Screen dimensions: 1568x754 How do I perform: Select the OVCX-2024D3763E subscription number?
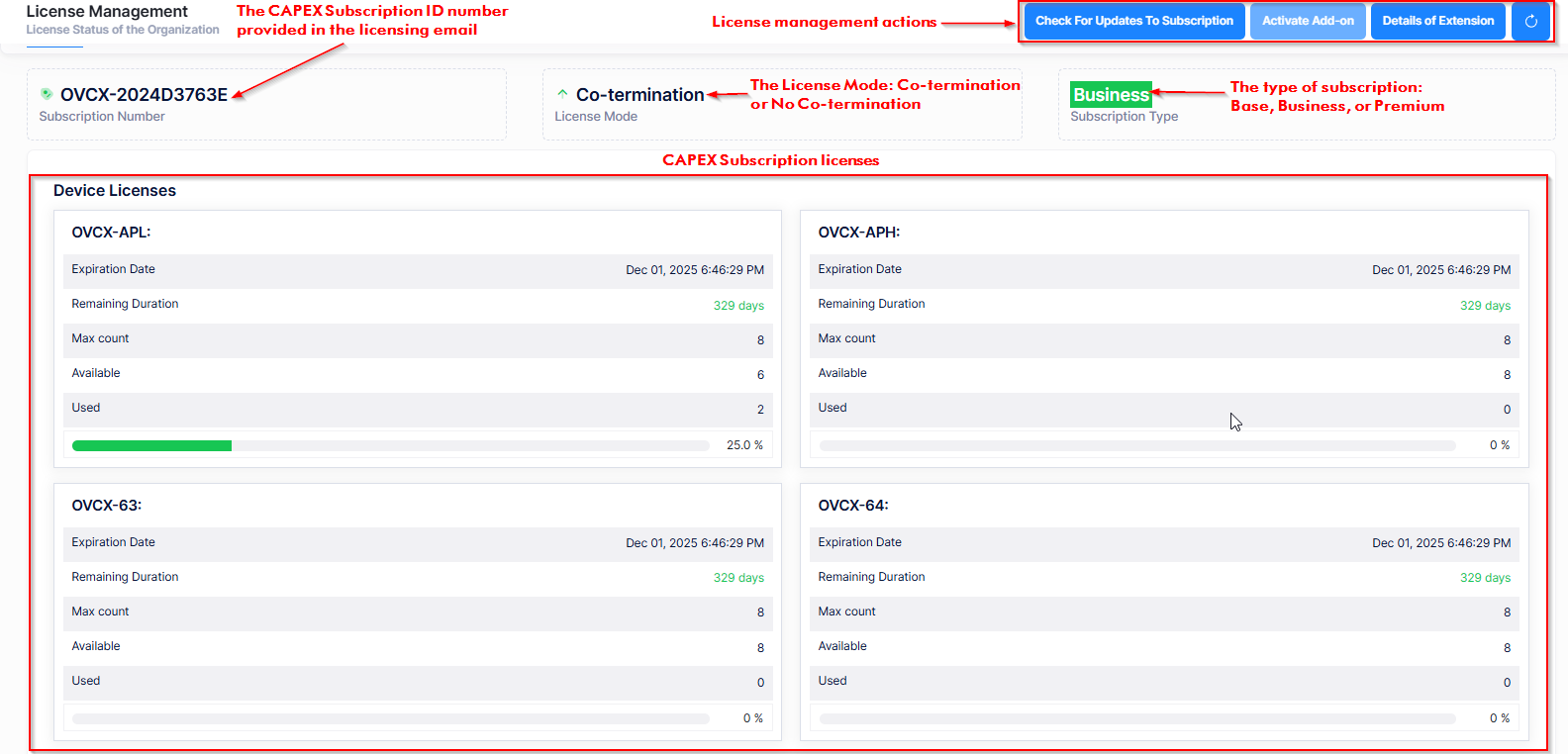pos(144,95)
